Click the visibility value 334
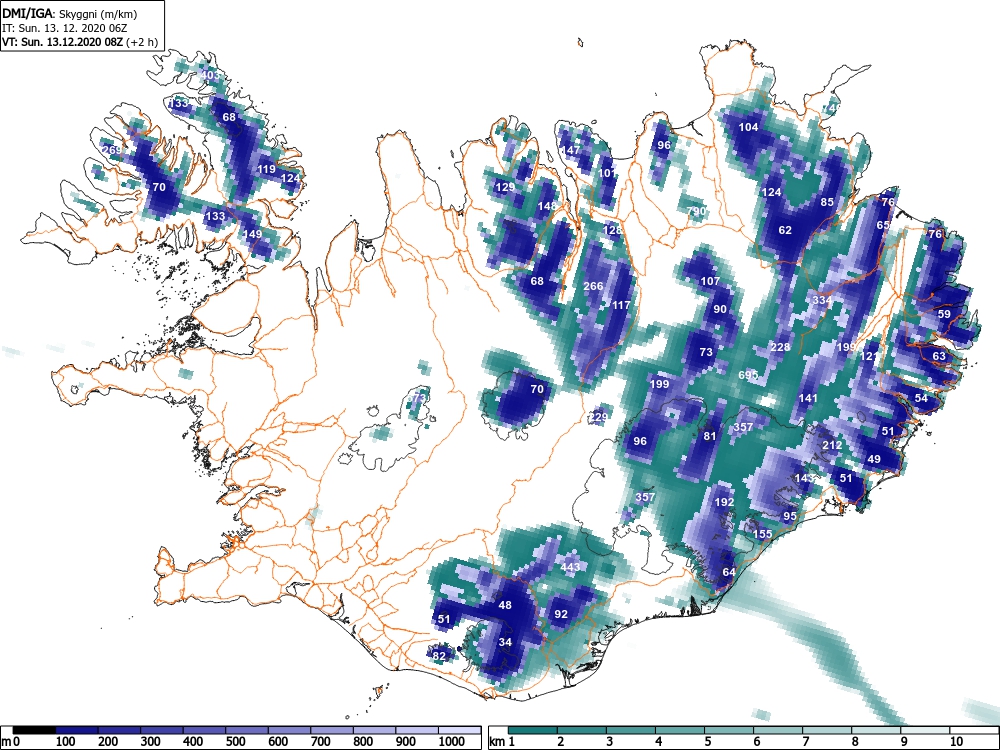 coord(822,300)
